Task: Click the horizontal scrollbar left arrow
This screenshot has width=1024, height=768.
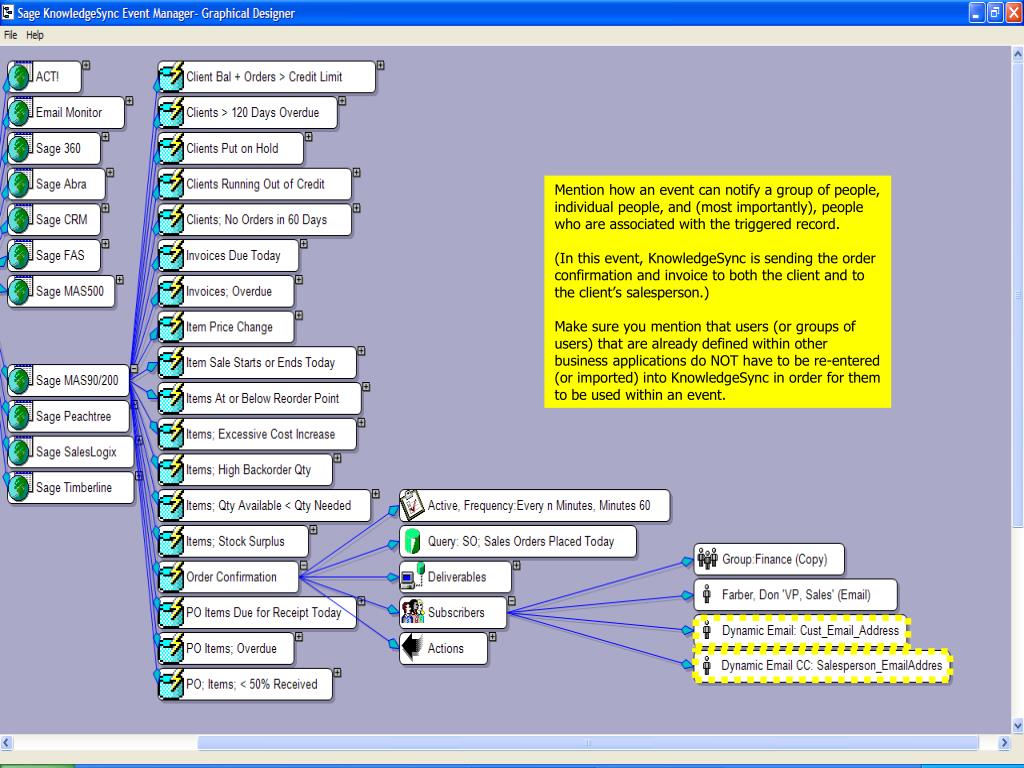Action: (7, 743)
